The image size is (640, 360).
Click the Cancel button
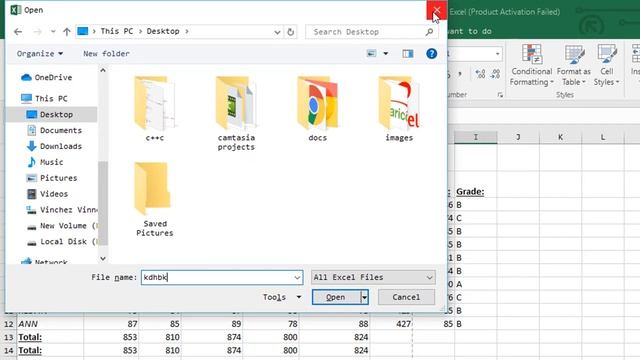tap(406, 297)
